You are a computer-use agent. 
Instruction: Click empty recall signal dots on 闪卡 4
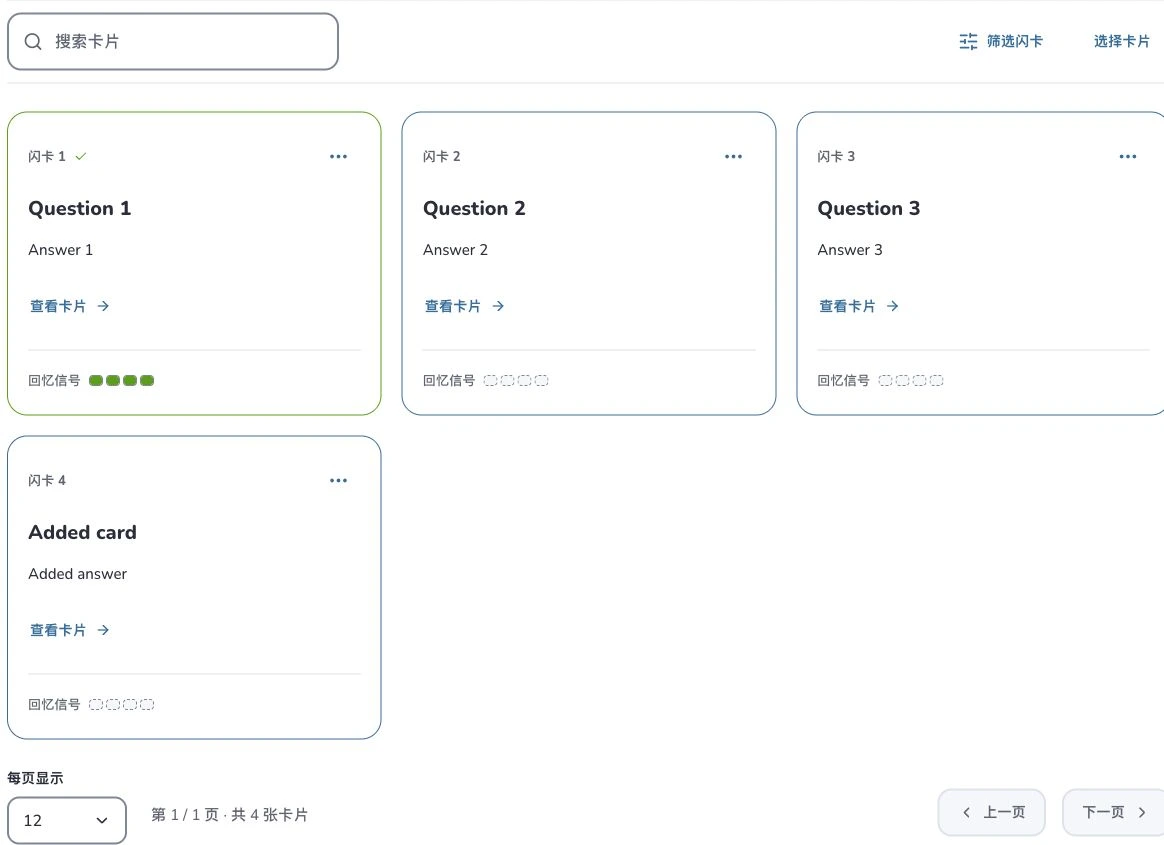click(121, 705)
